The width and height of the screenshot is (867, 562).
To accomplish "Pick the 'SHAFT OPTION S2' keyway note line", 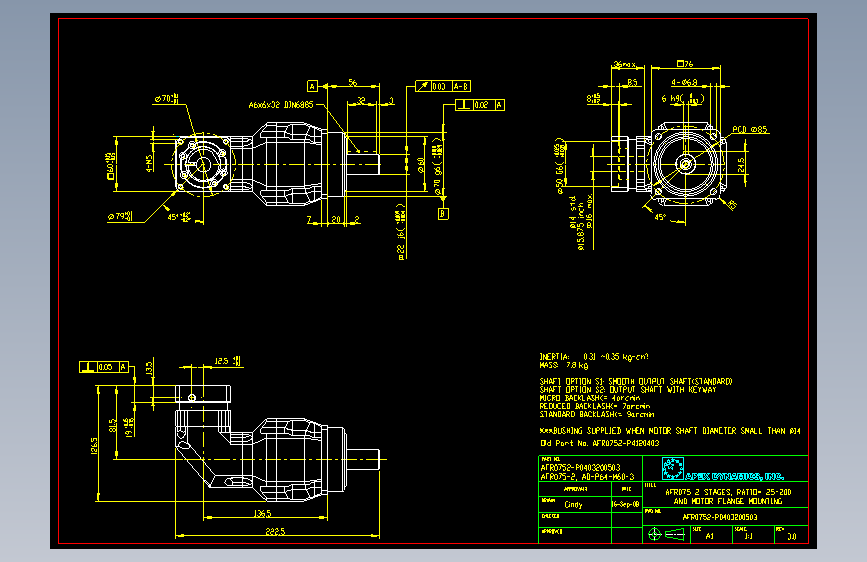I will 628,389.
